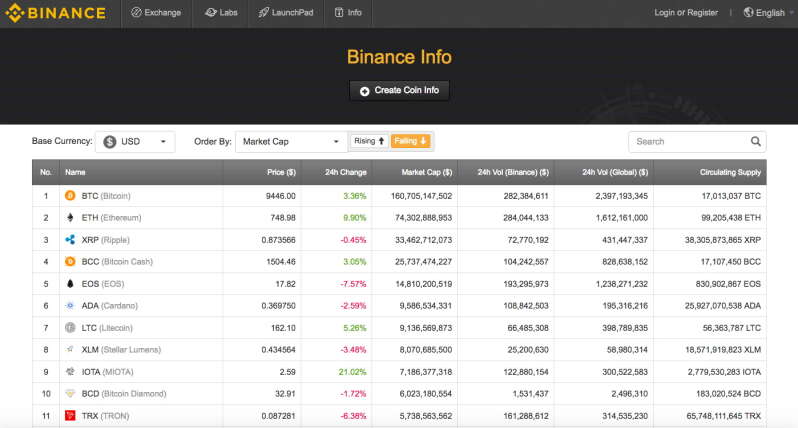Screen dimensions: 798x428
Task: Open the BCD (Bitcoin Diamond) row name
Action: click(x=124, y=394)
